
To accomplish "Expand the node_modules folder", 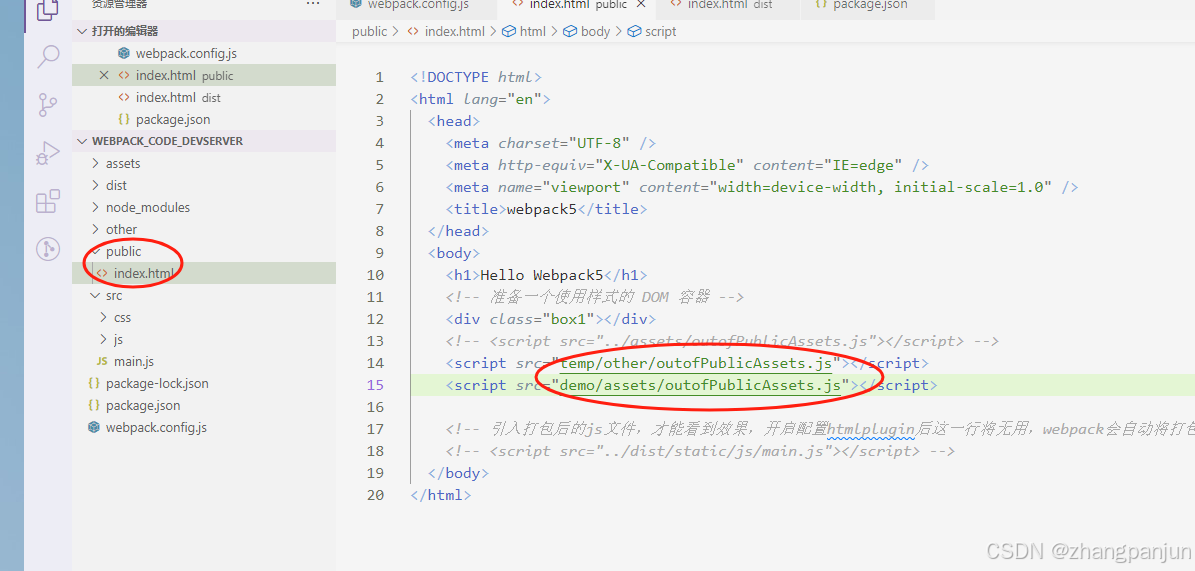I will 148,207.
